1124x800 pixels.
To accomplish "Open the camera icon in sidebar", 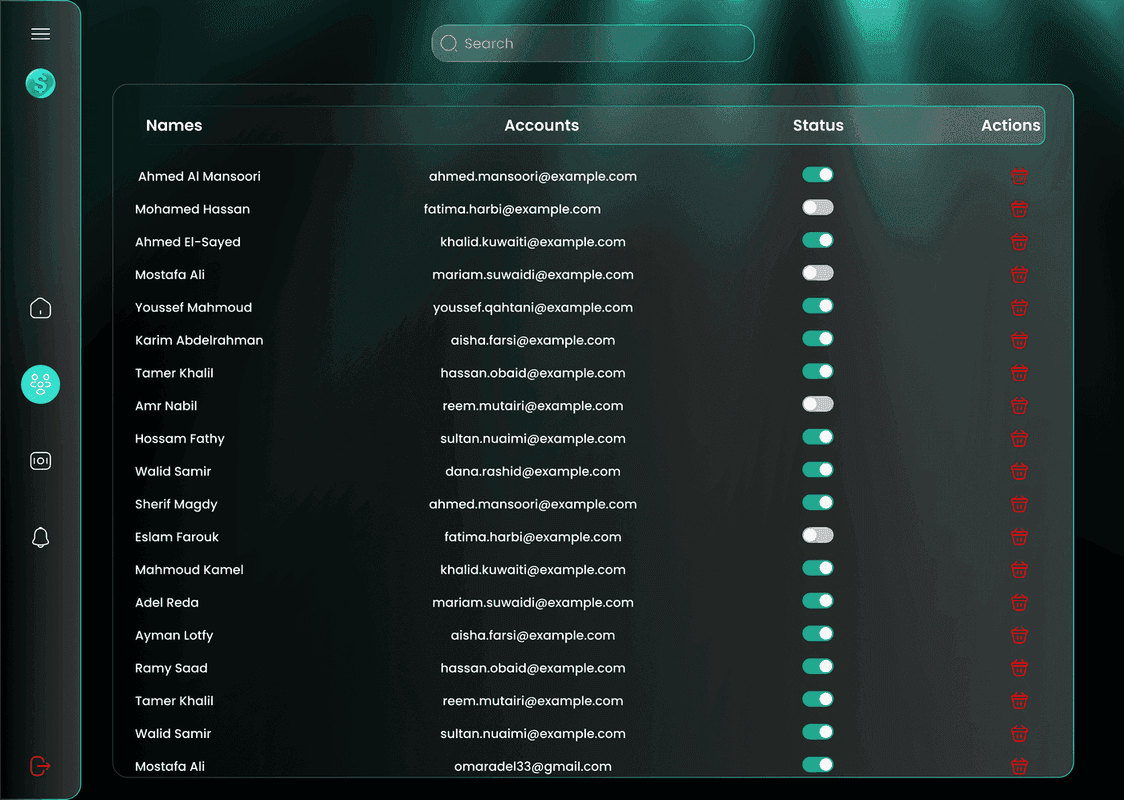I will 40,461.
